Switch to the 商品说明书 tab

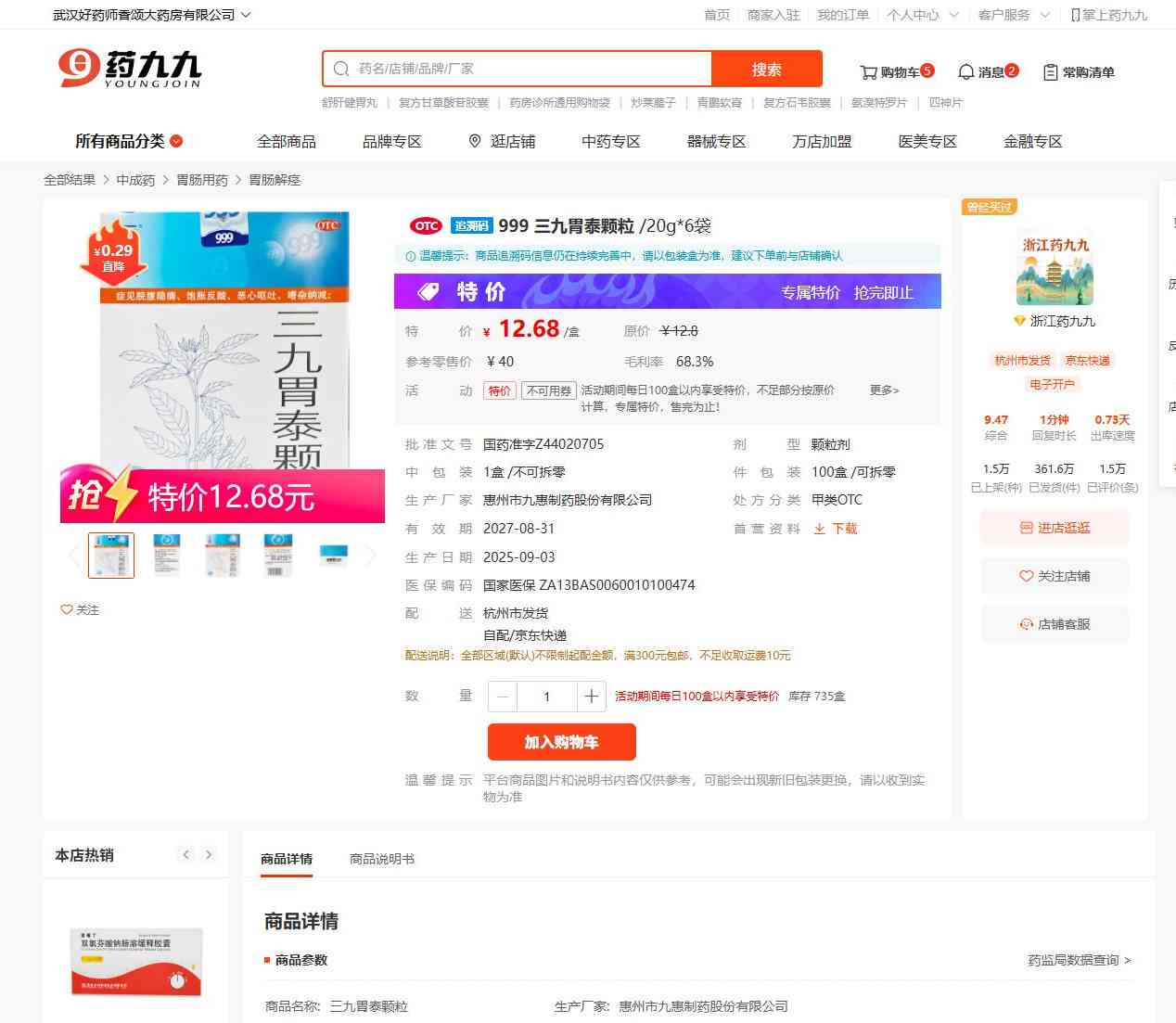[381, 859]
